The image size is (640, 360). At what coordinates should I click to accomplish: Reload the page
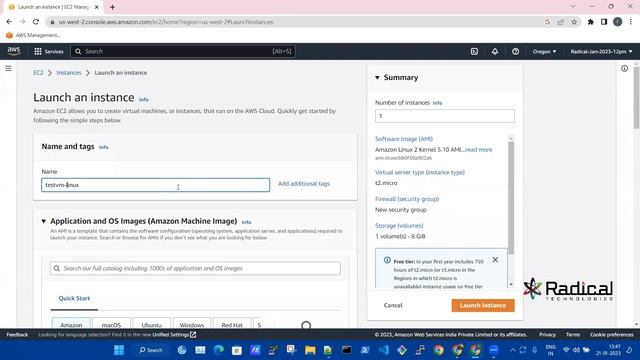[x=36, y=22]
